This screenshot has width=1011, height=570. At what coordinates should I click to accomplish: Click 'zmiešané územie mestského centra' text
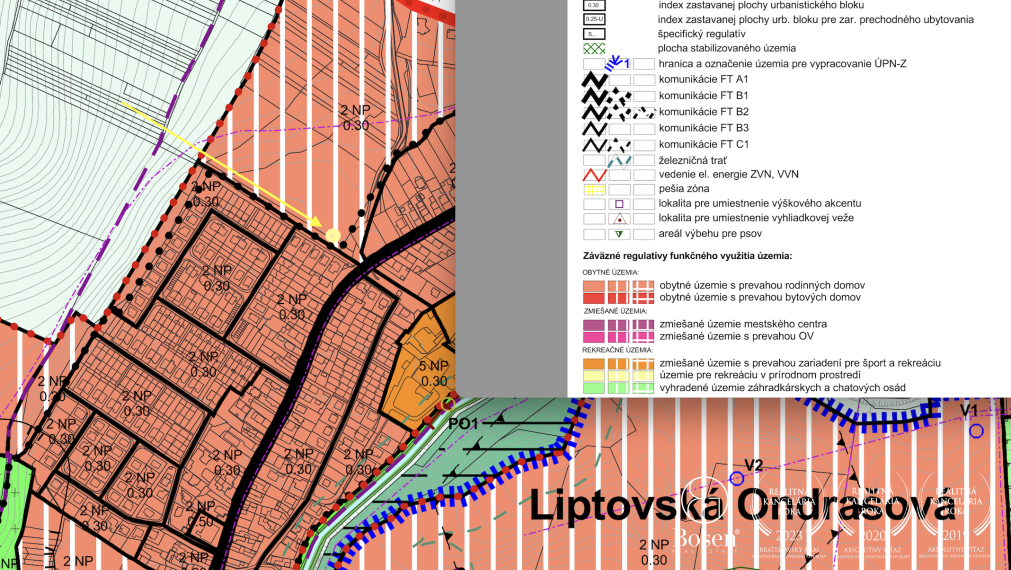[x=743, y=324]
